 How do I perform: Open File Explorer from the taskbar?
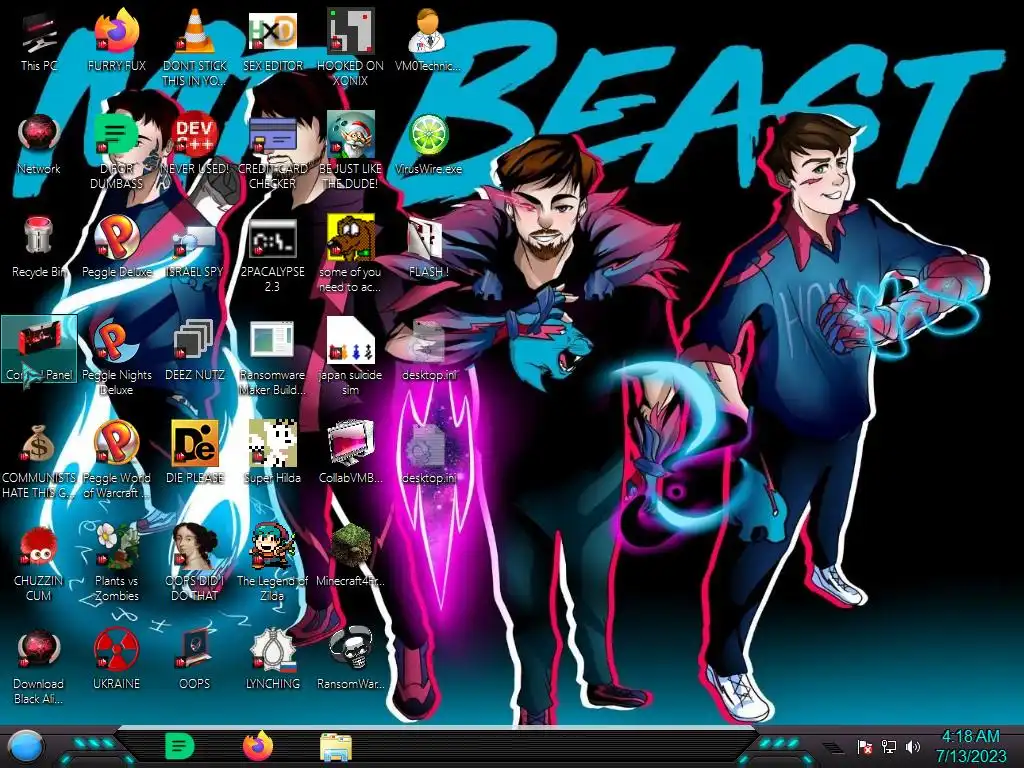click(336, 747)
